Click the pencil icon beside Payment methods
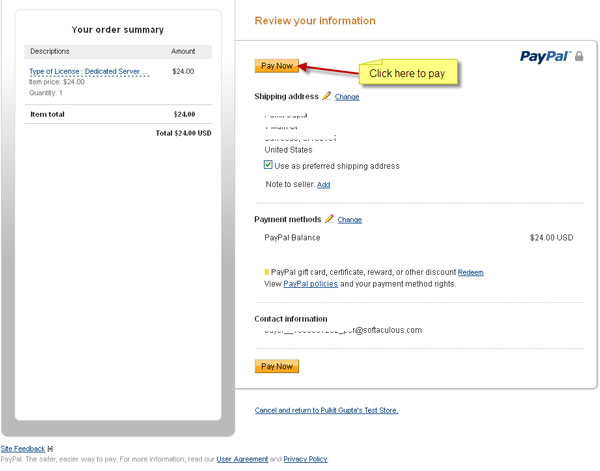This screenshot has width=600, height=471. (330, 219)
